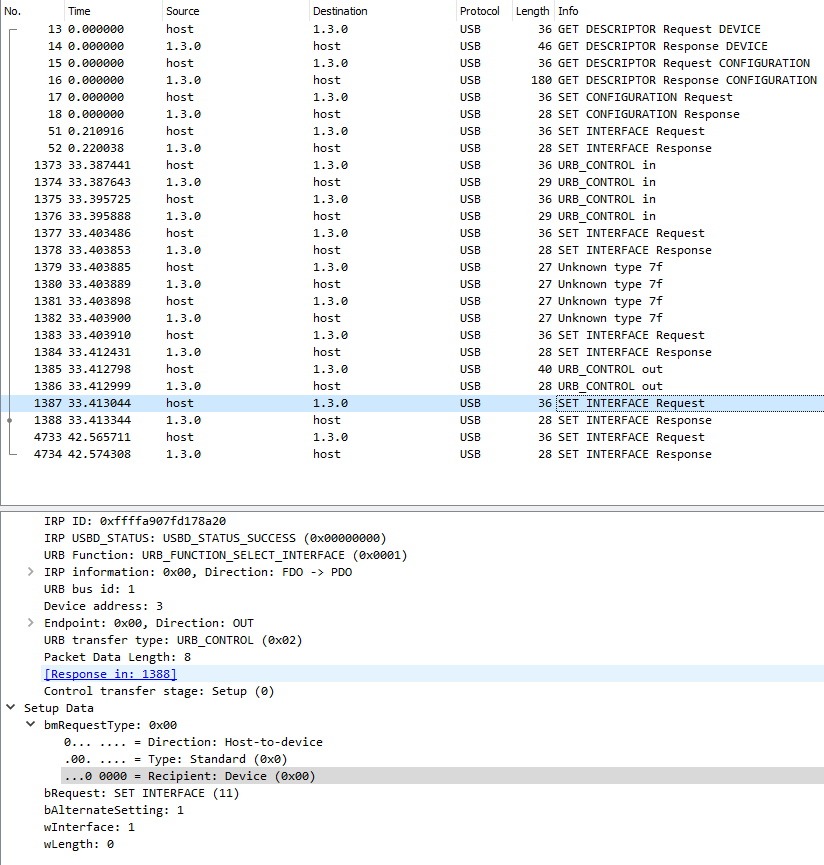Select packet 1382 Unknown type 7f
Image resolution: width=824 pixels, height=865 pixels.
coord(412,318)
